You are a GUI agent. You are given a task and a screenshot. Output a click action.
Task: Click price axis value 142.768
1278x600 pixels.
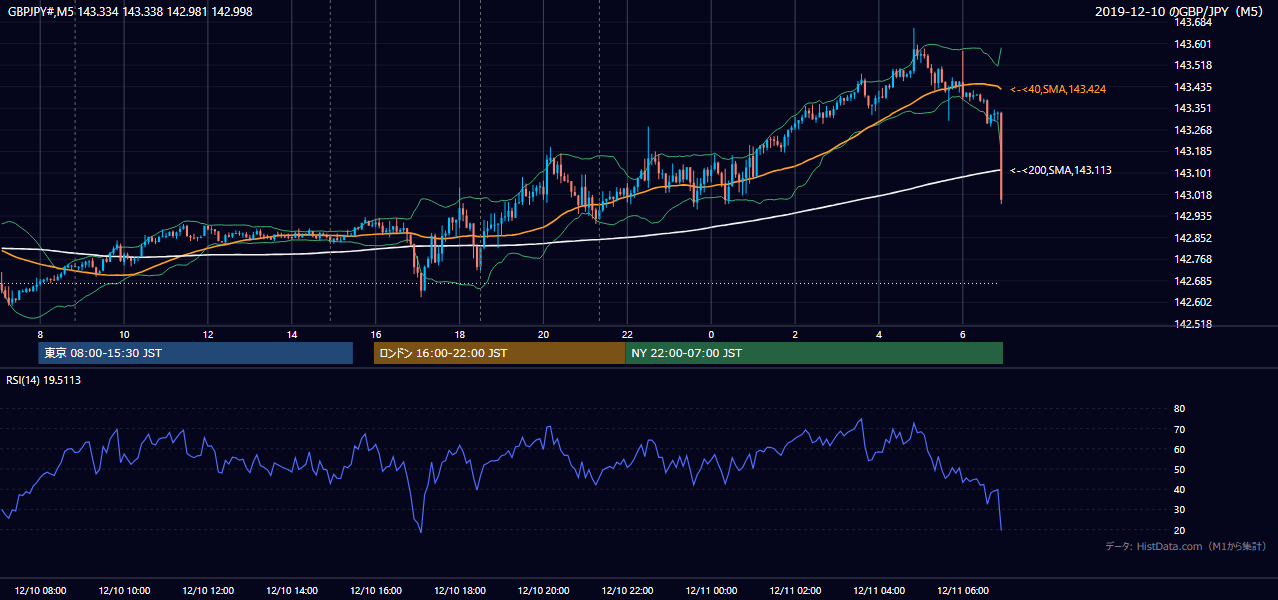click(x=1193, y=259)
